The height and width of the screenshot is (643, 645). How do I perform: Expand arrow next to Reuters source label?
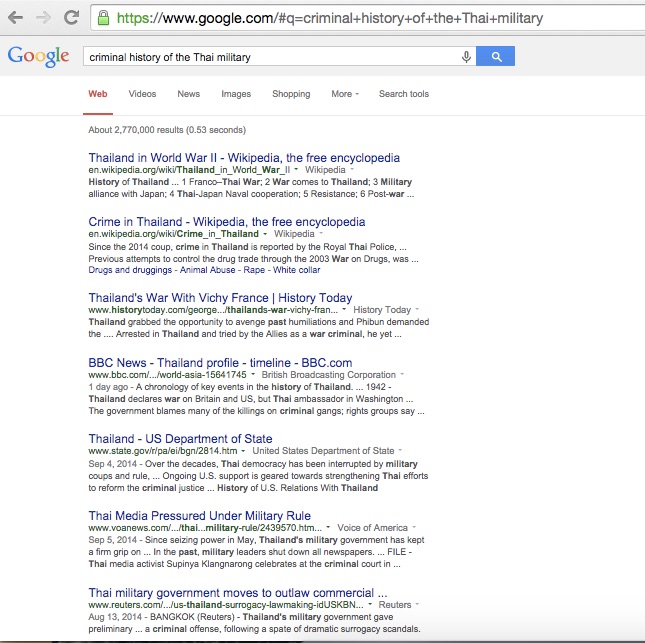pyautogui.click(x=418, y=604)
